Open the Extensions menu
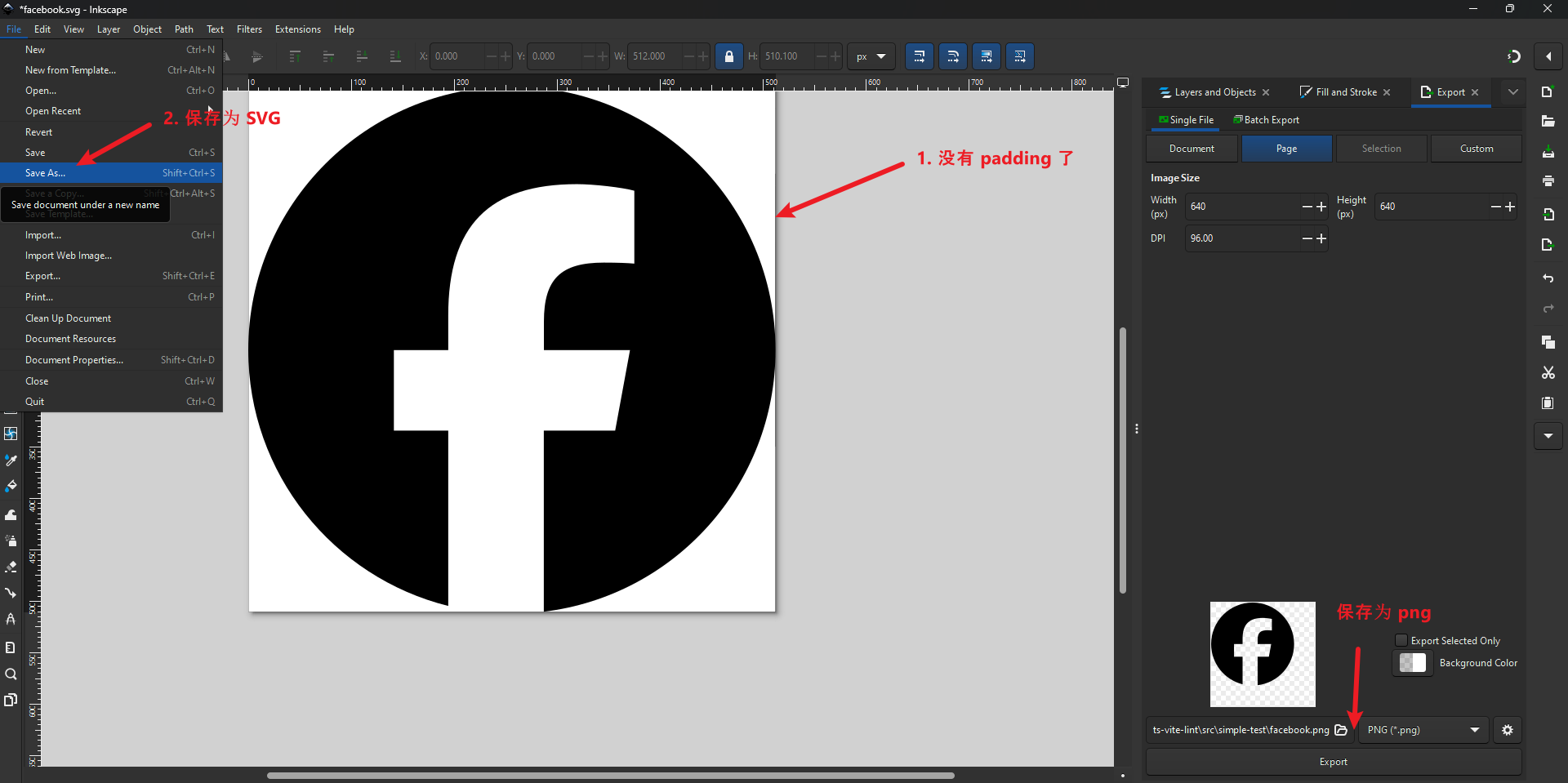 pyautogui.click(x=297, y=29)
